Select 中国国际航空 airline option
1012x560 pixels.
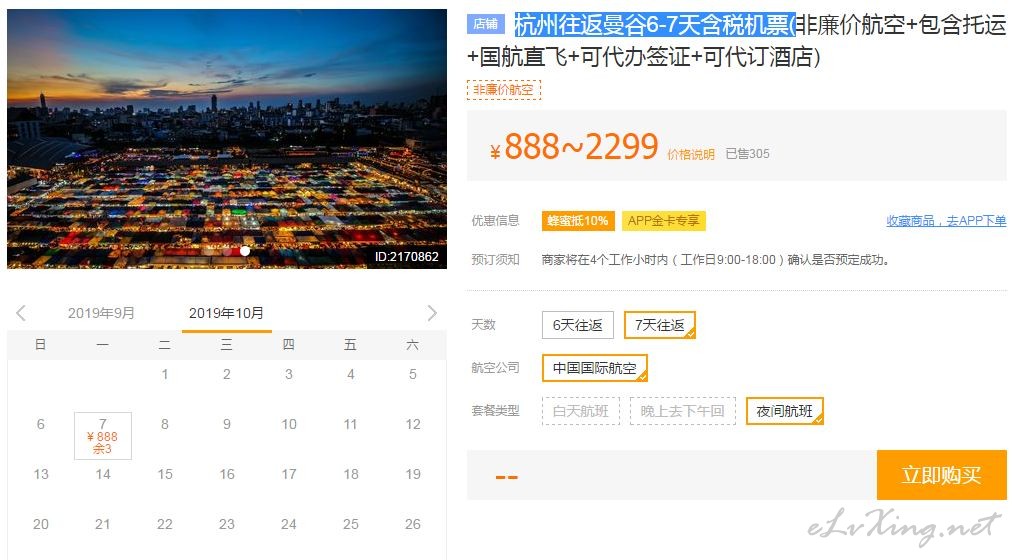pos(594,368)
